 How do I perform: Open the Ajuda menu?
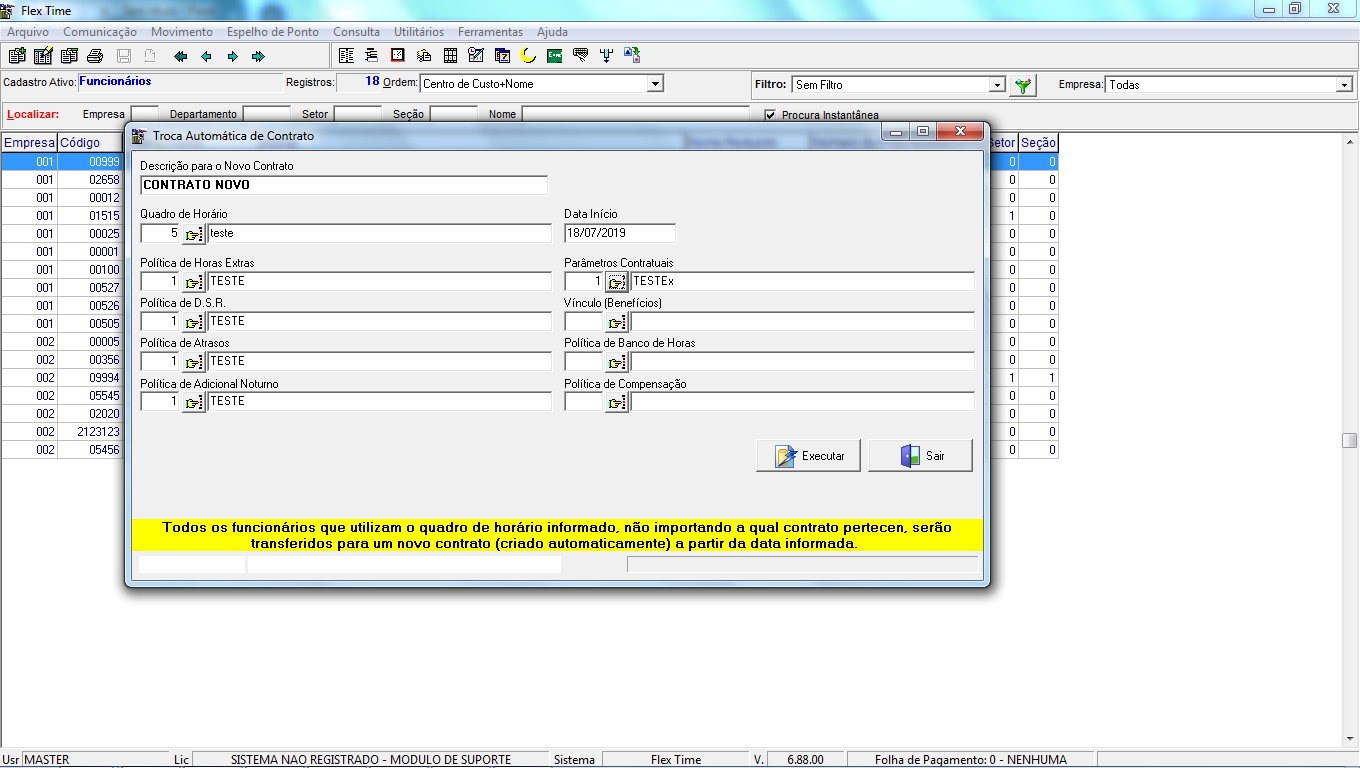(x=553, y=32)
